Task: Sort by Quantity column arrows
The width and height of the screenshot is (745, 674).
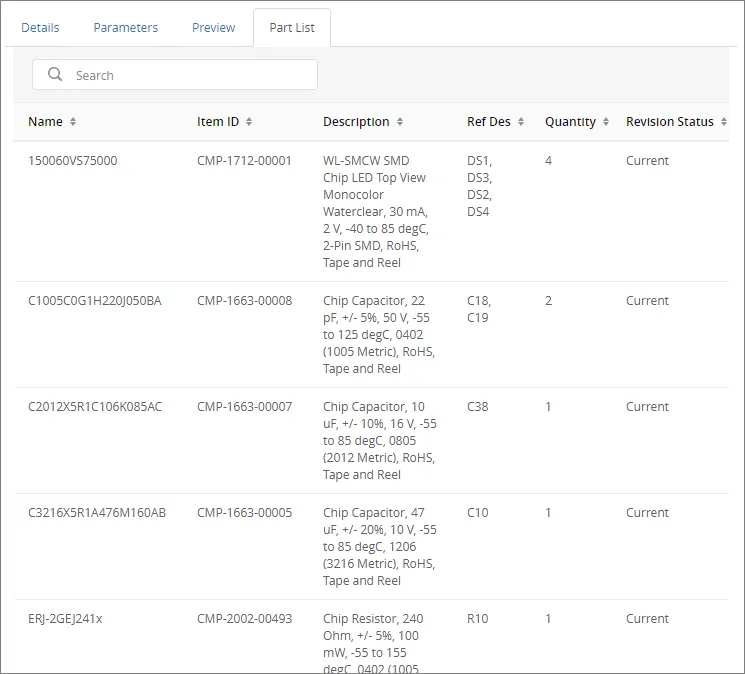Action: click(606, 122)
